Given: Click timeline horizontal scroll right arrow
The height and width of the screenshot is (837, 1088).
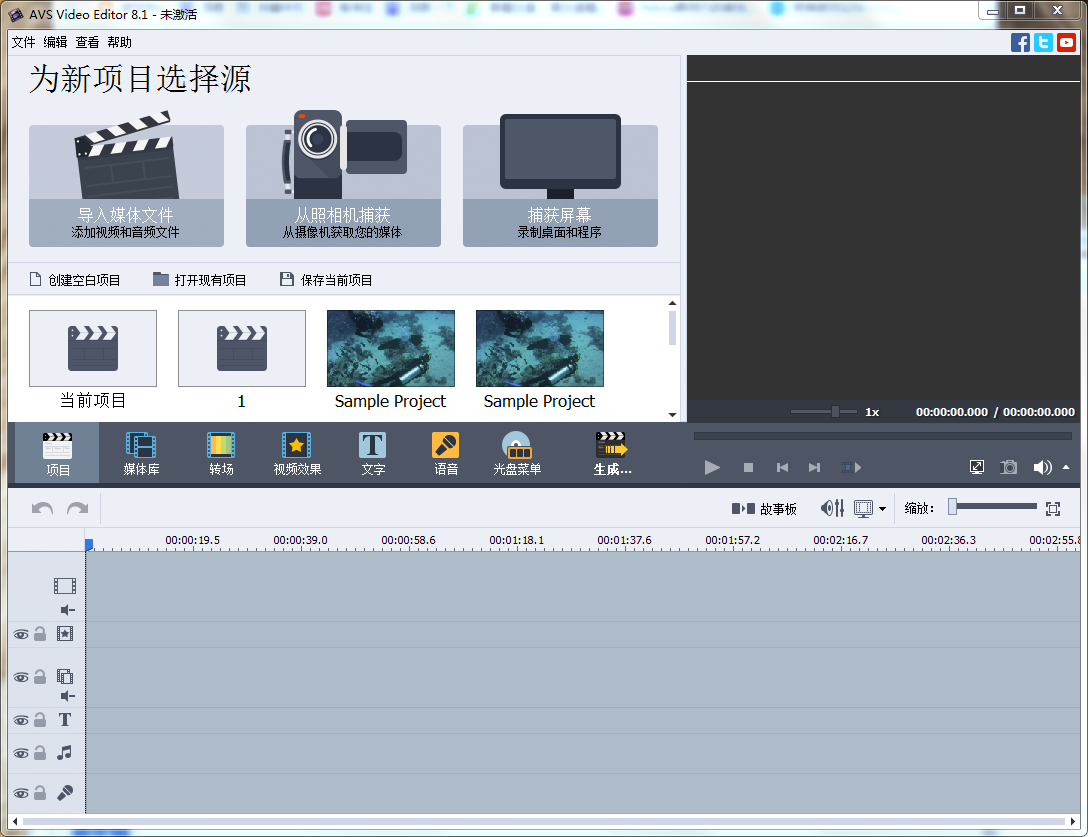Looking at the screenshot, I should [1073, 822].
